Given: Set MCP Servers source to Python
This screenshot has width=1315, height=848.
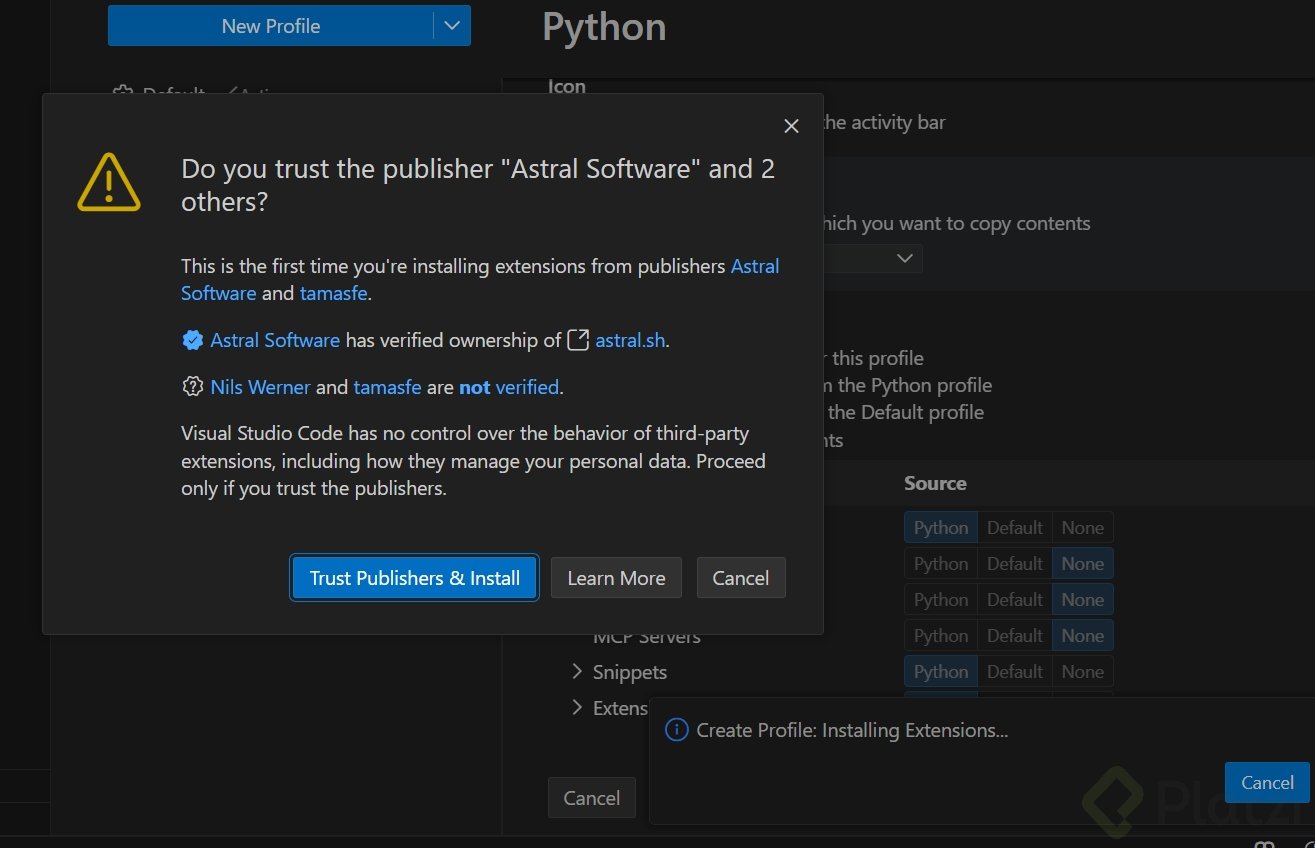Looking at the screenshot, I should (940, 636).
